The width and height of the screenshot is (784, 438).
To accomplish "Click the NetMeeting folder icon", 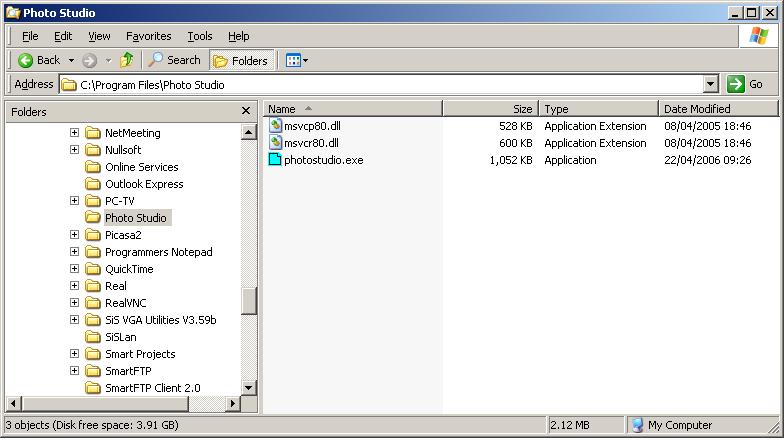I will 93,132.
